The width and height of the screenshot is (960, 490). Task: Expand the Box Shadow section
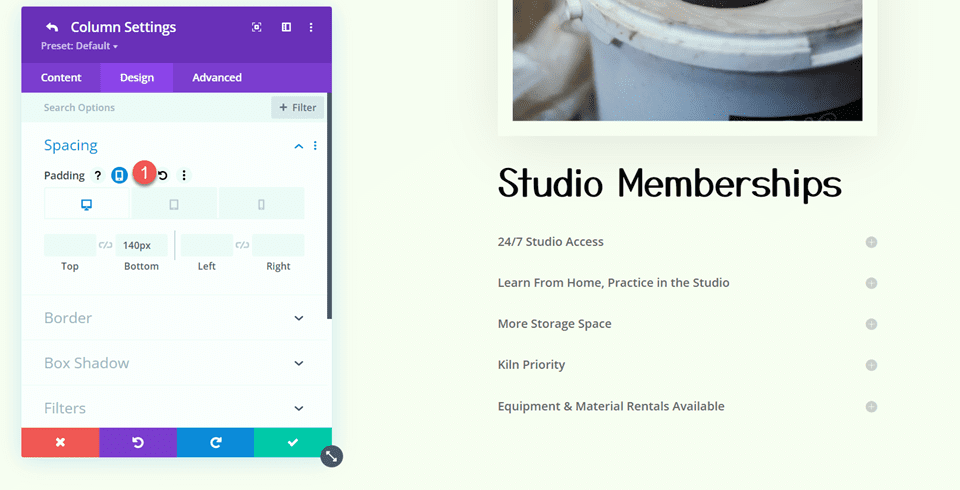pyautogui.click(x=298, y=363)
